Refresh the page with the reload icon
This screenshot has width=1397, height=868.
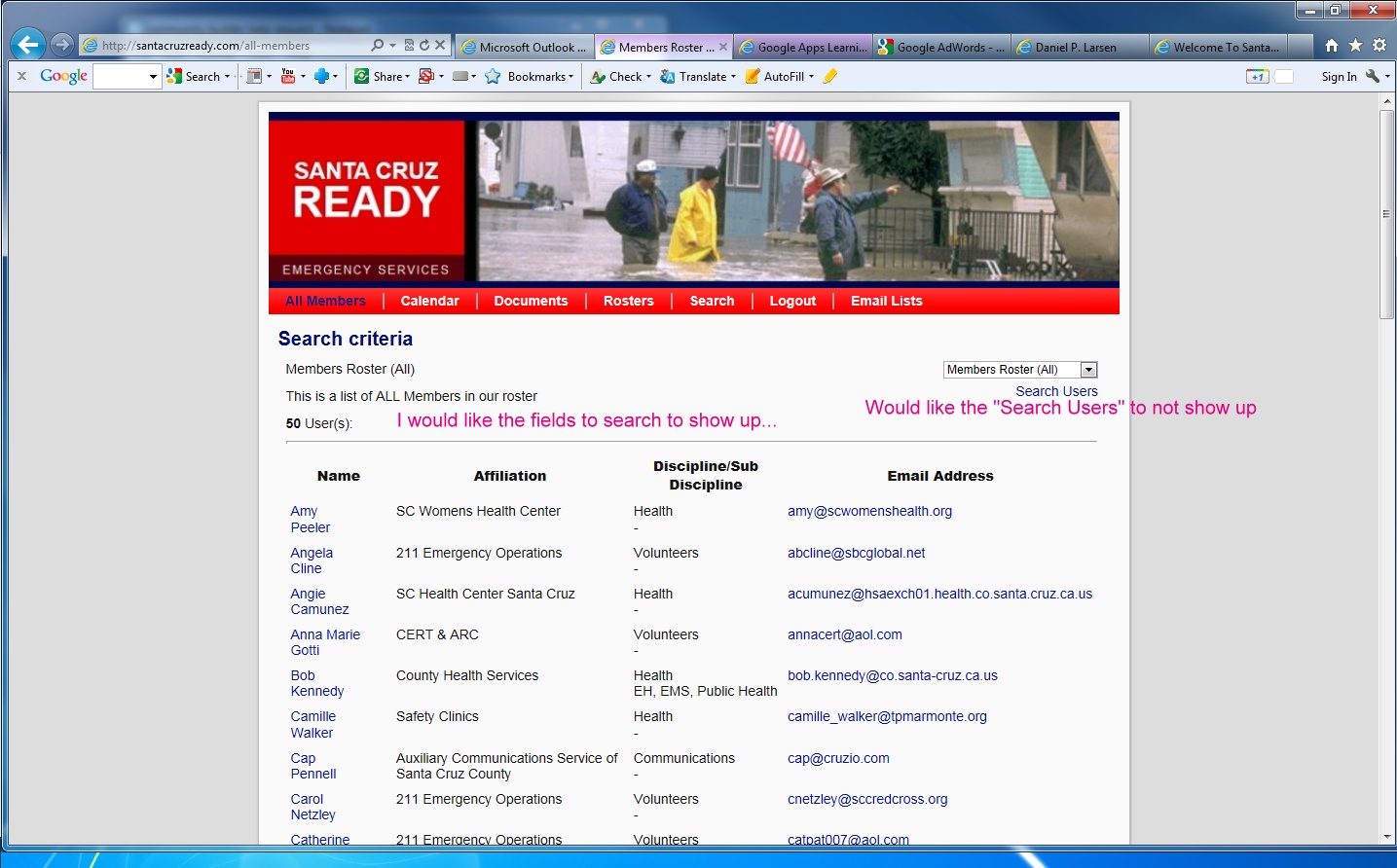pyautogui.click(x=424, y=45)
